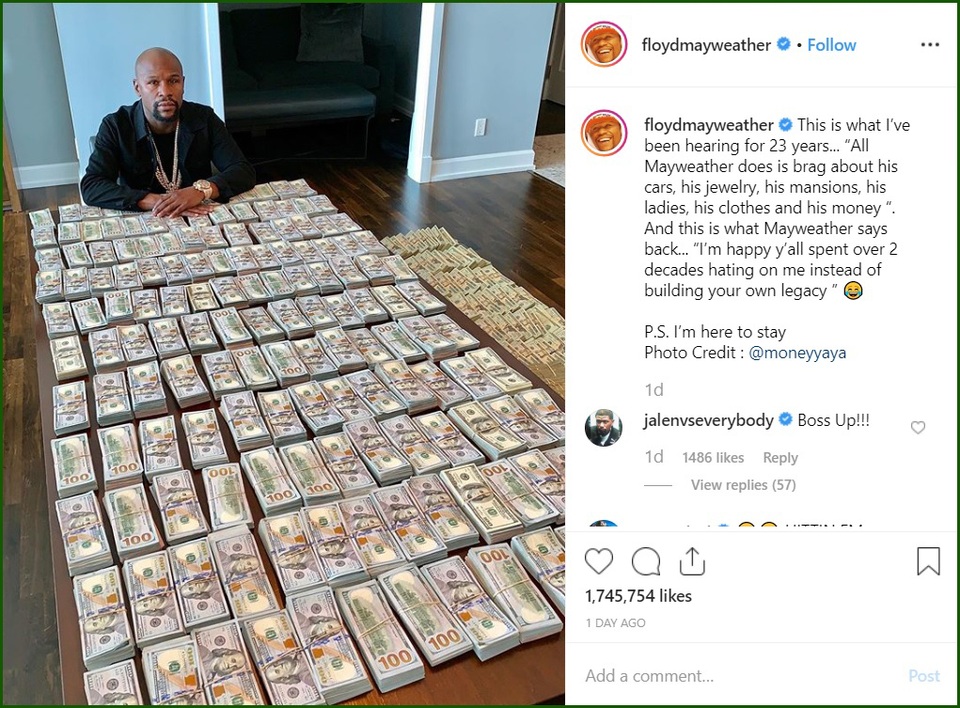Image resolution: width=960 pixels, height=708 pixels.
Task: Open the comment bubble icon
Action: (646, 561)
